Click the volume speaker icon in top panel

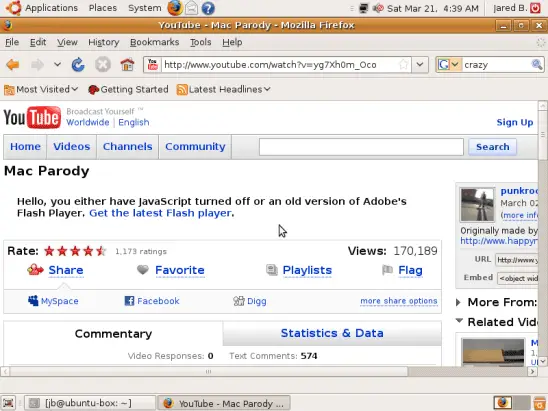(x=378, y=8)
